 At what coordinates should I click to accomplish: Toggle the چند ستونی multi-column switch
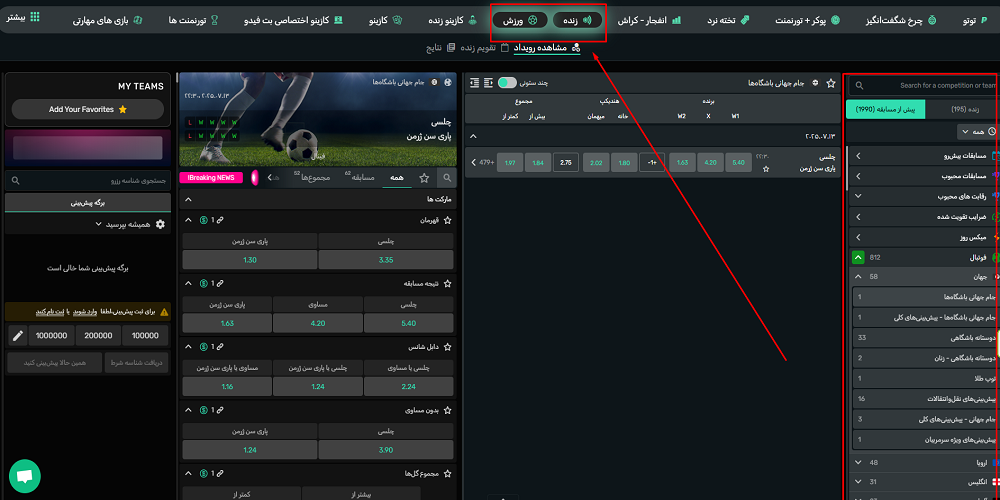tap(507, 83)
